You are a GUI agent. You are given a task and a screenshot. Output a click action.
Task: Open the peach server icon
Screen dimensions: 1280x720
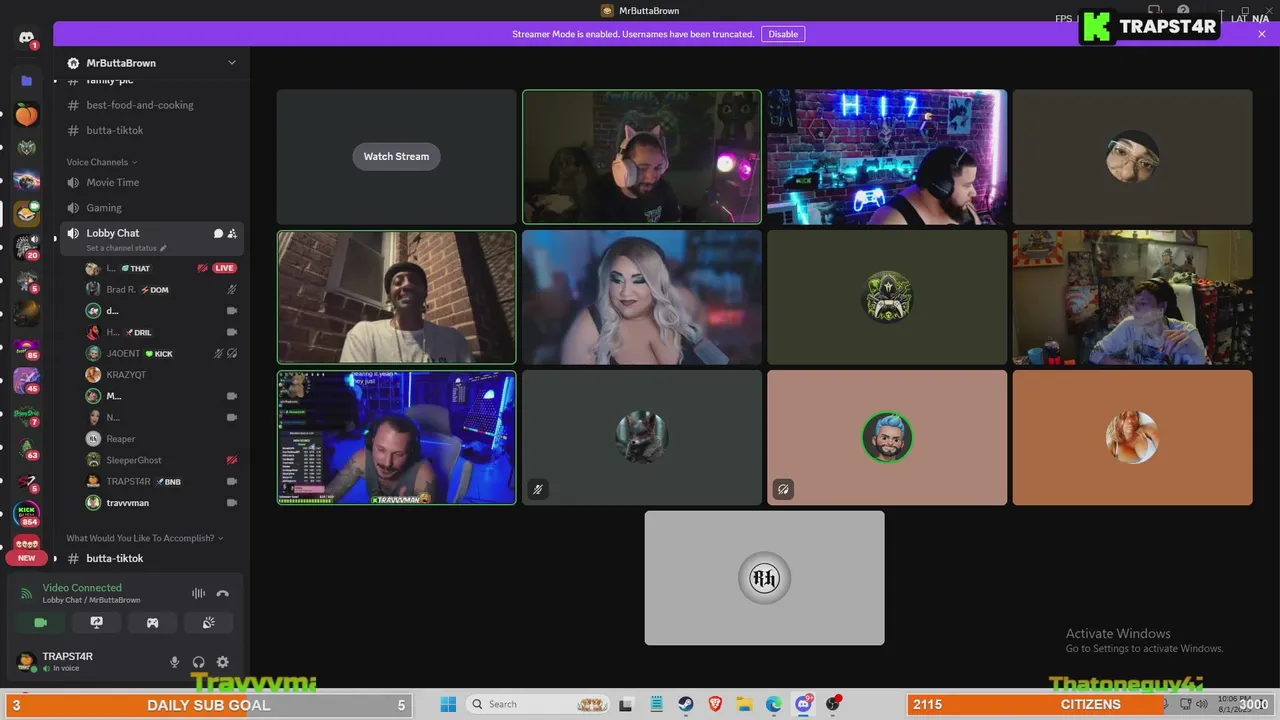pos(26,115)
